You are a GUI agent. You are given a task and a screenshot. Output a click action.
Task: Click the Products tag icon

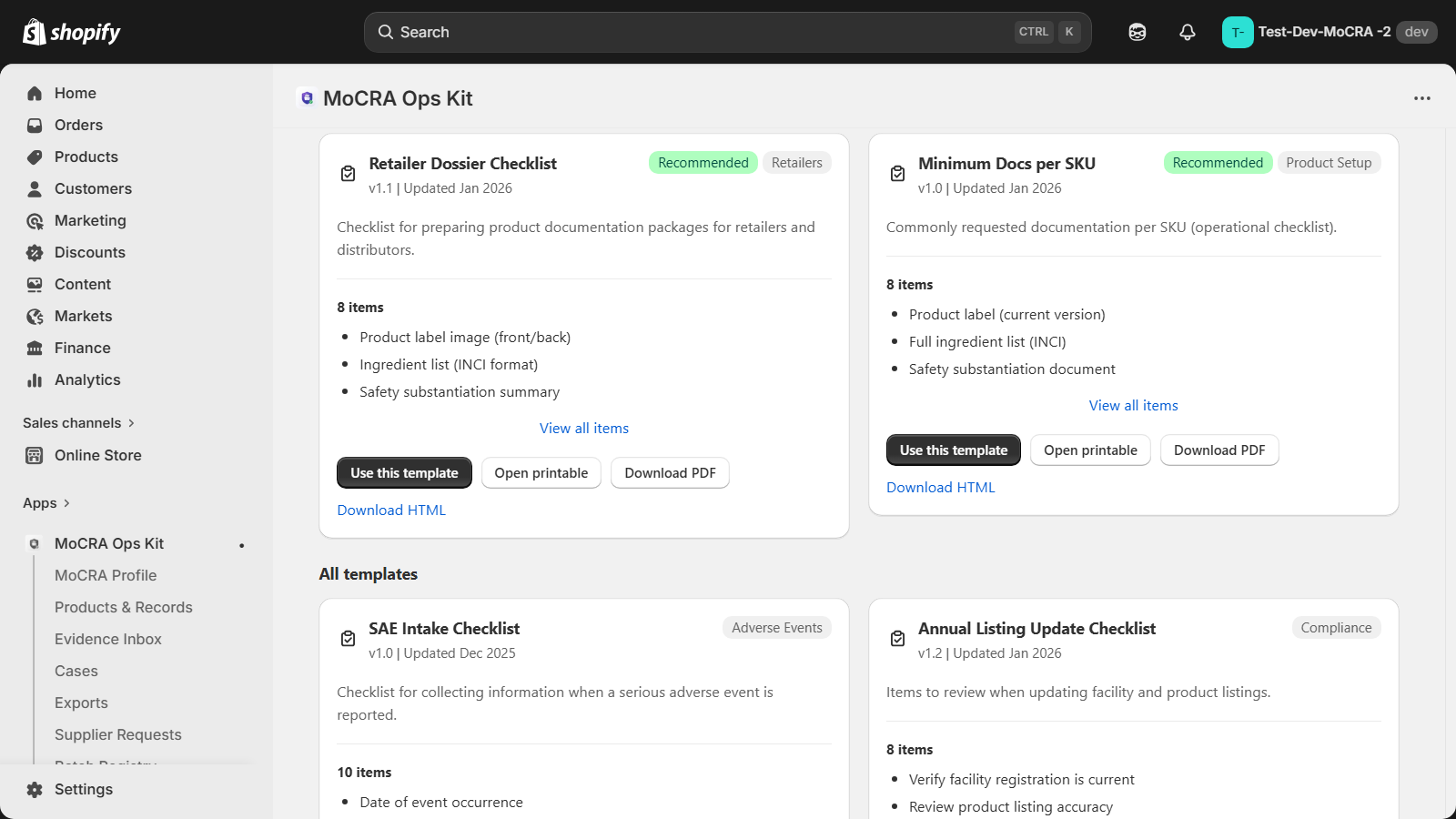[35, 157]
